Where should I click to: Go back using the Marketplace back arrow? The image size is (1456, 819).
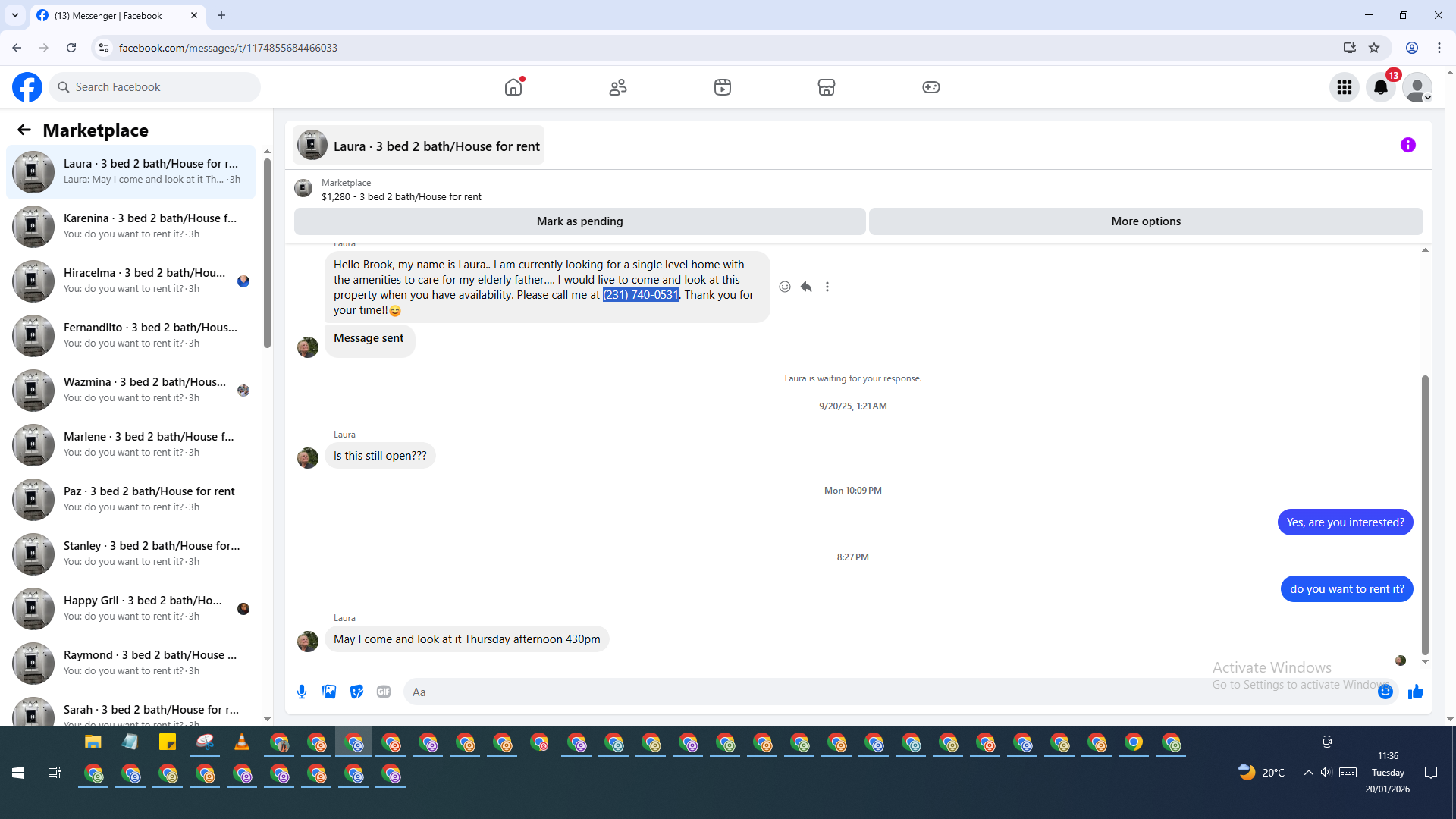click(x=24, y=130)
